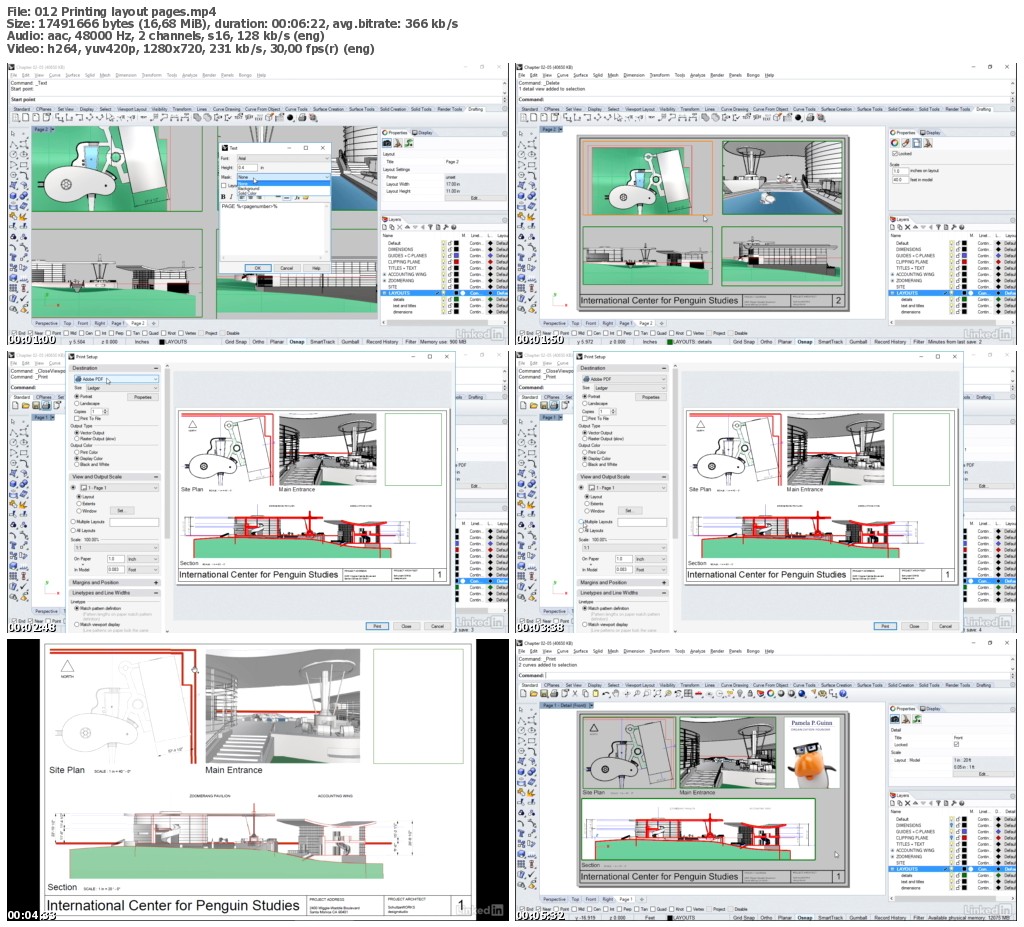Open the Font dropdown in the 00:01:00 Text dialog
Screen dimensions: 1024x927
click(x=283, y=158)
